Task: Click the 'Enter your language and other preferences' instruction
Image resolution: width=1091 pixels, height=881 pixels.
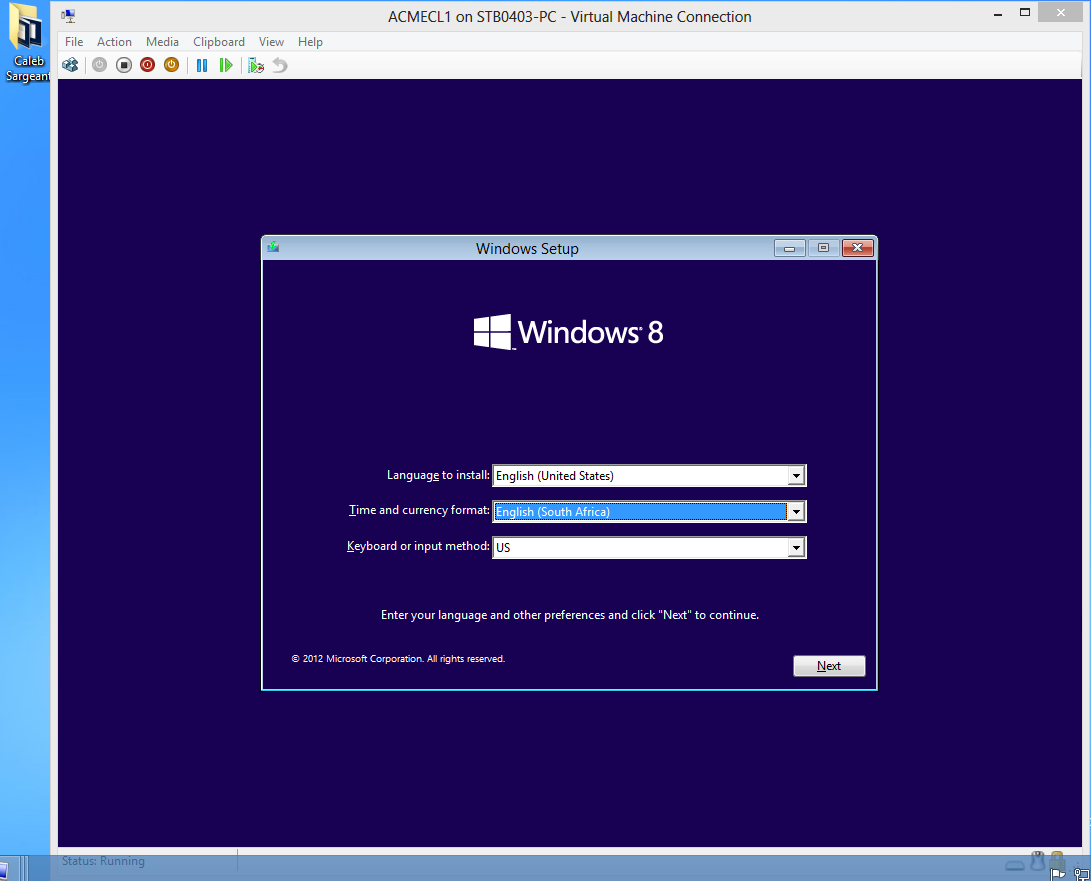Action: pyautogui.click(x=570, y=615)
